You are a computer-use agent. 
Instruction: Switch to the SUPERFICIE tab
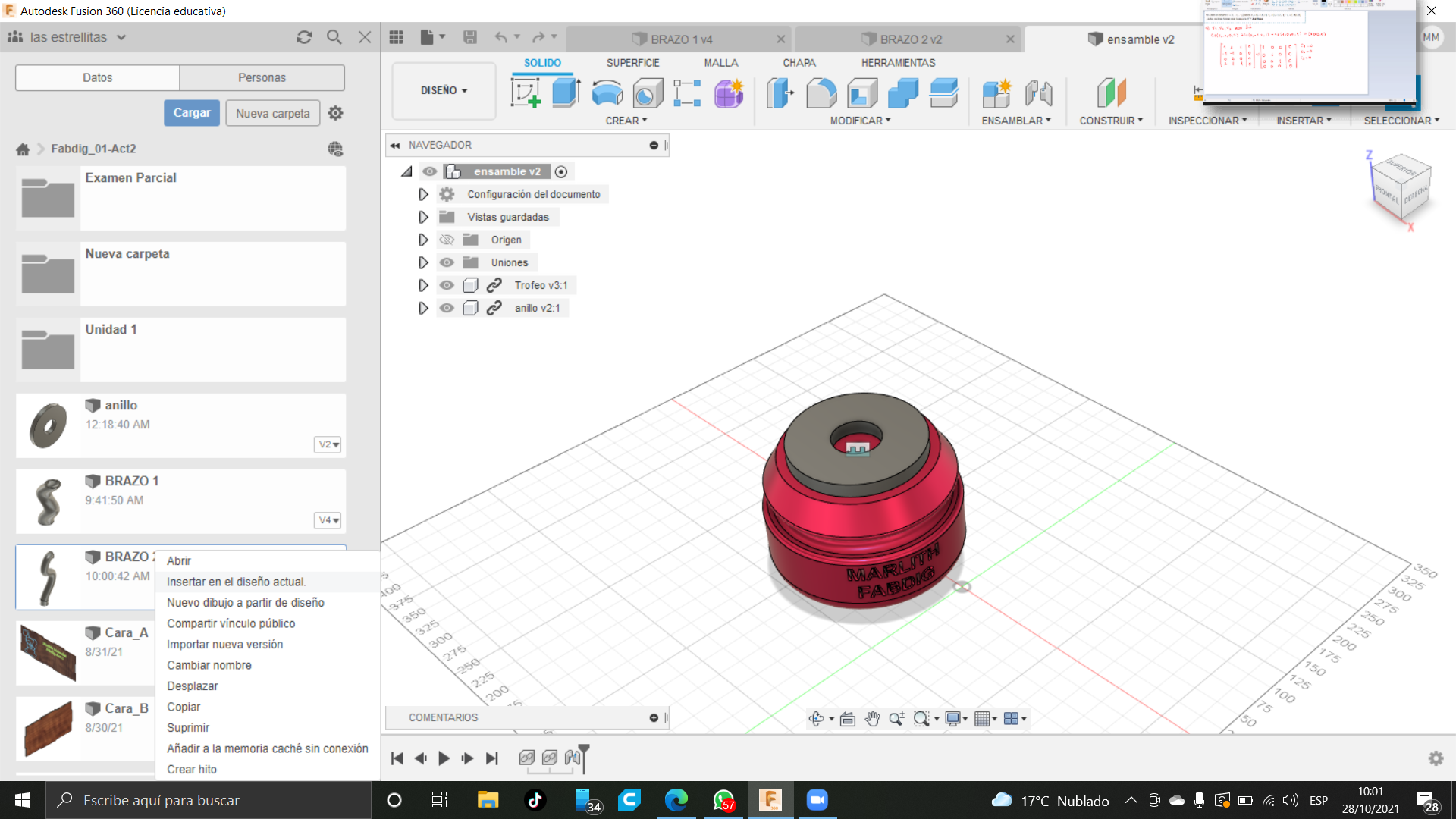(632, 63)
